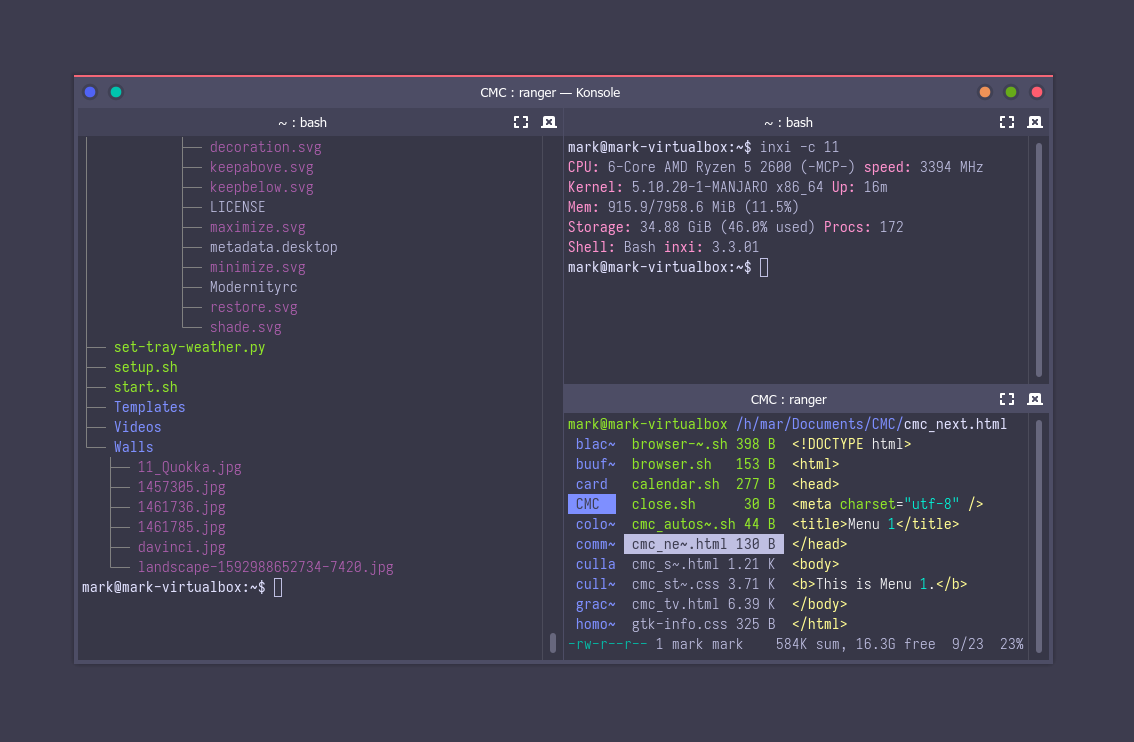Click the ranger path /h/mar/Documents/CMC/

(x=819, y=425)
